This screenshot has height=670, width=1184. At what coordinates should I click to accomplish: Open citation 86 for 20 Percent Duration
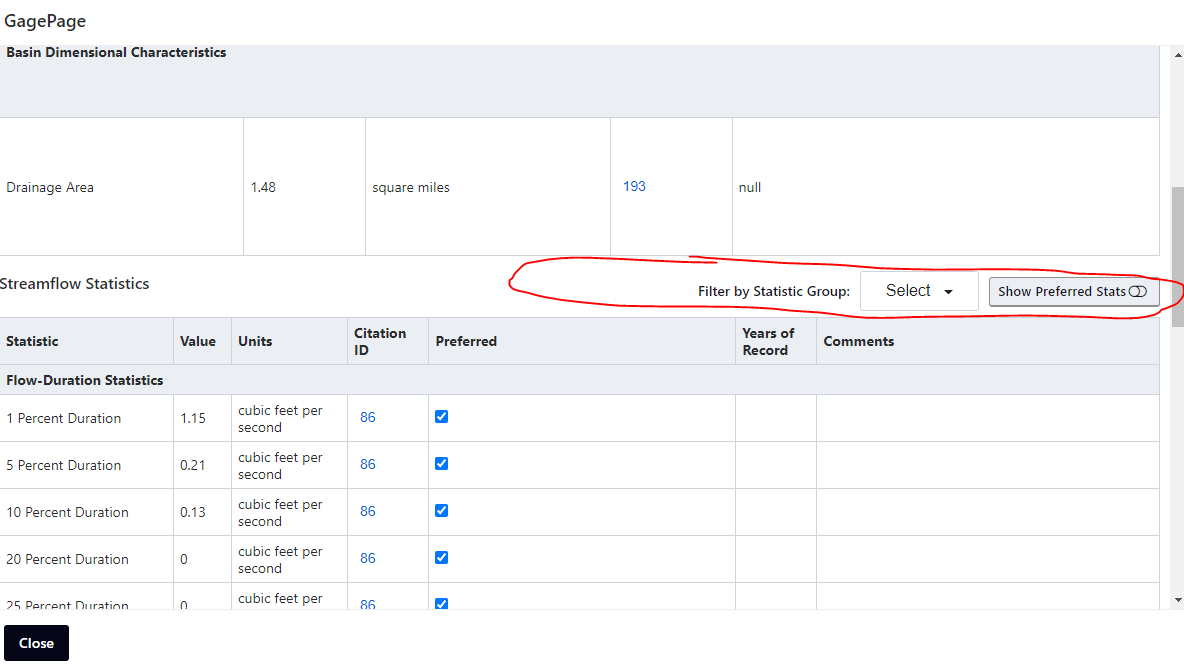pyautogui.click(x=368, y=558)
